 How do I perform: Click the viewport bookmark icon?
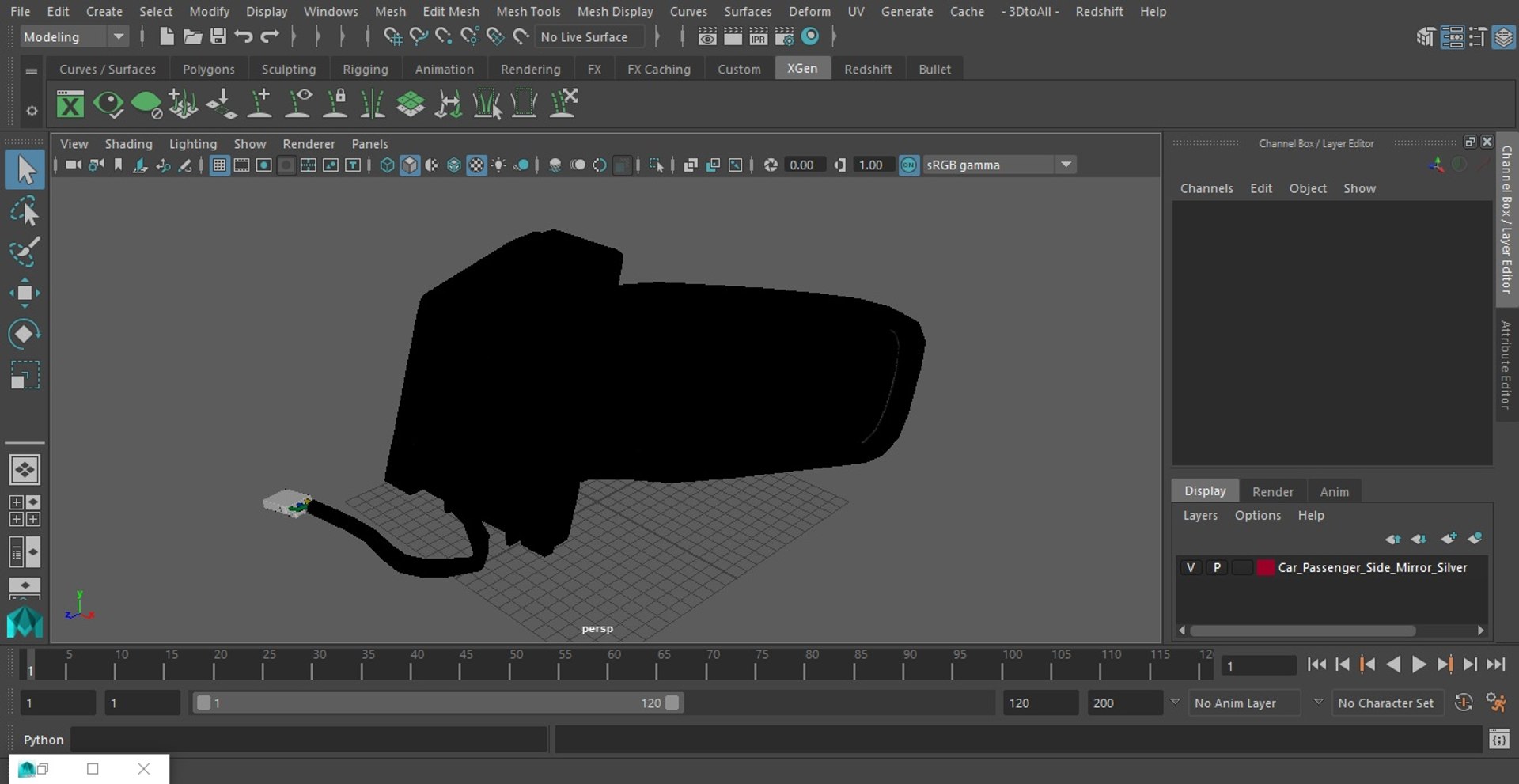(x=118, y=165)
